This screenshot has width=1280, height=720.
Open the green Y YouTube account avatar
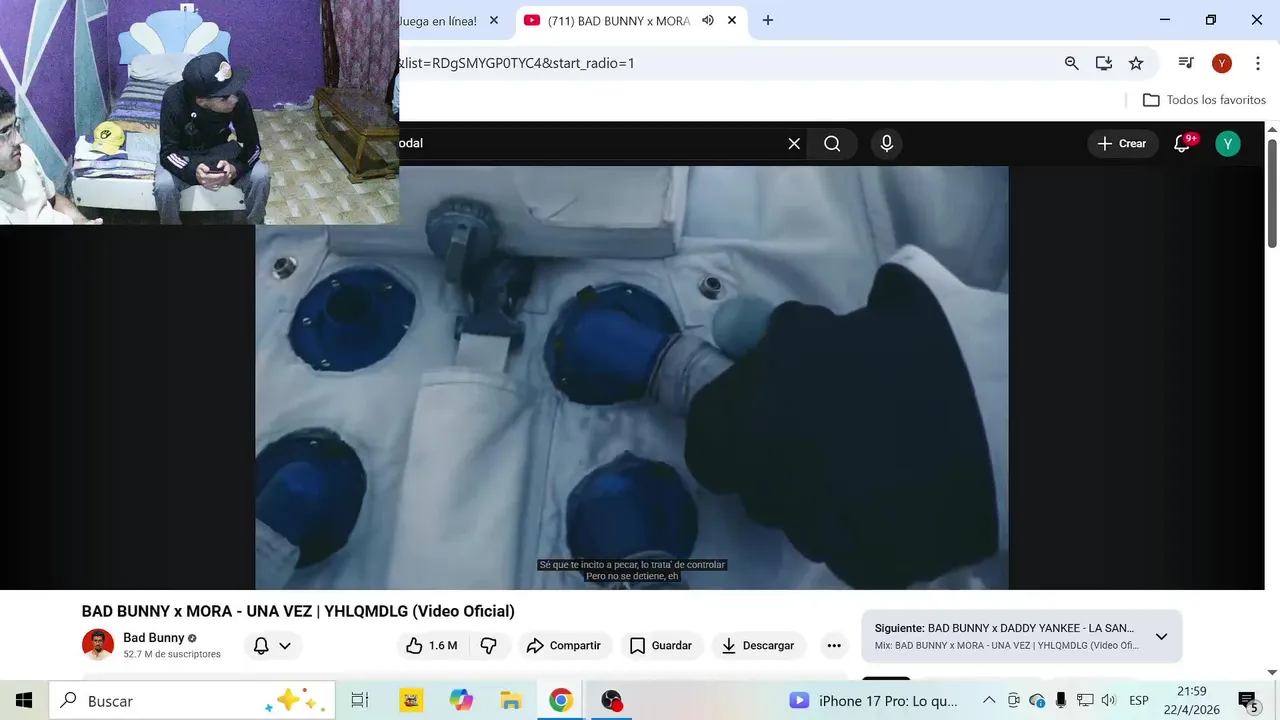click(x=1227, y=144)
